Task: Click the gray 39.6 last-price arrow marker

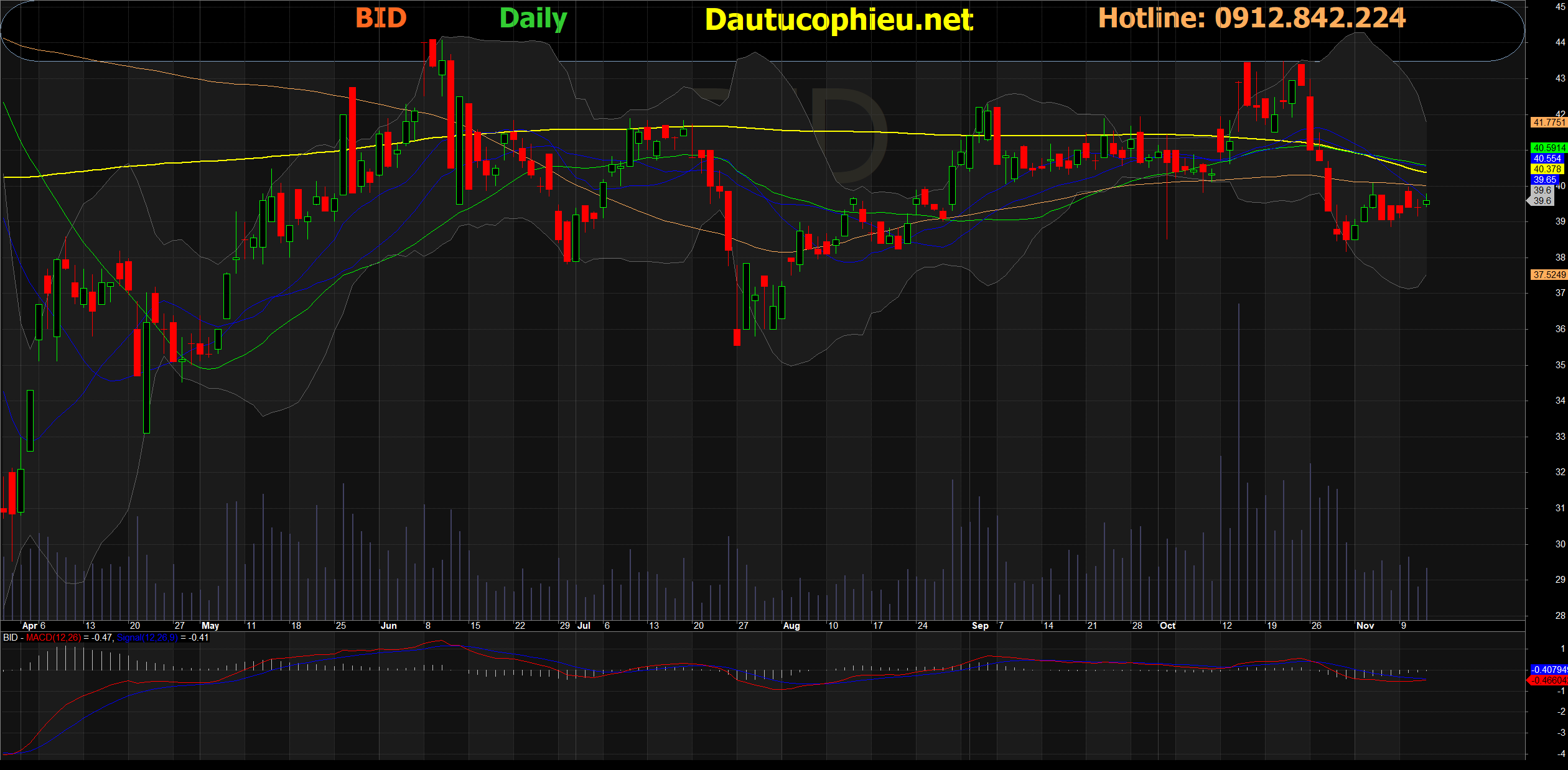Action: [x=1541, y=201]
